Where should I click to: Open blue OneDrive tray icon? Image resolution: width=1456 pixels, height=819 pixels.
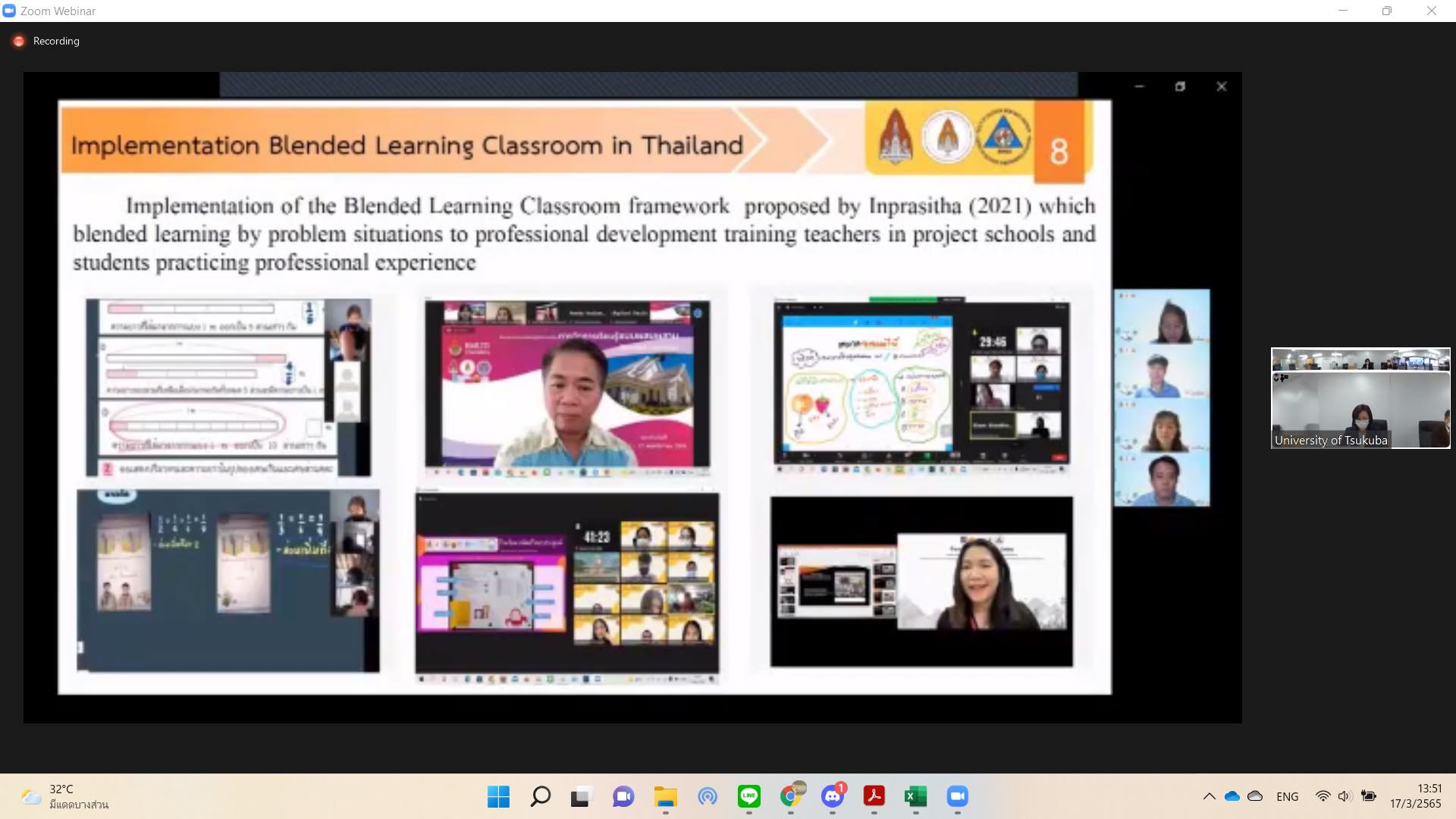(1232, 796)
